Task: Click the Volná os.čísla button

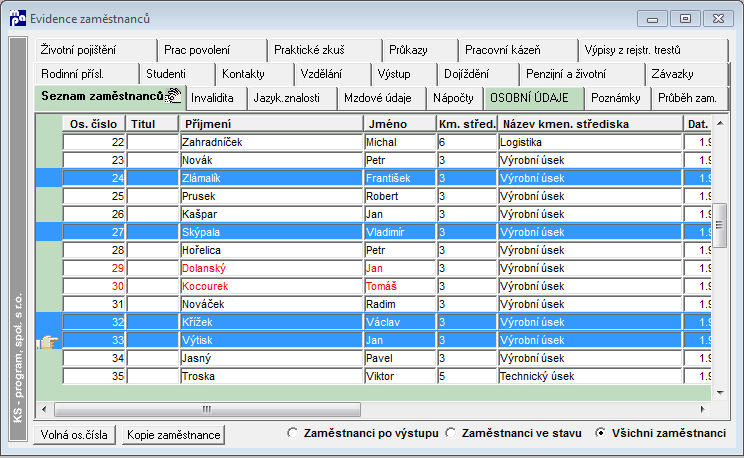Action: pos(74,435)
